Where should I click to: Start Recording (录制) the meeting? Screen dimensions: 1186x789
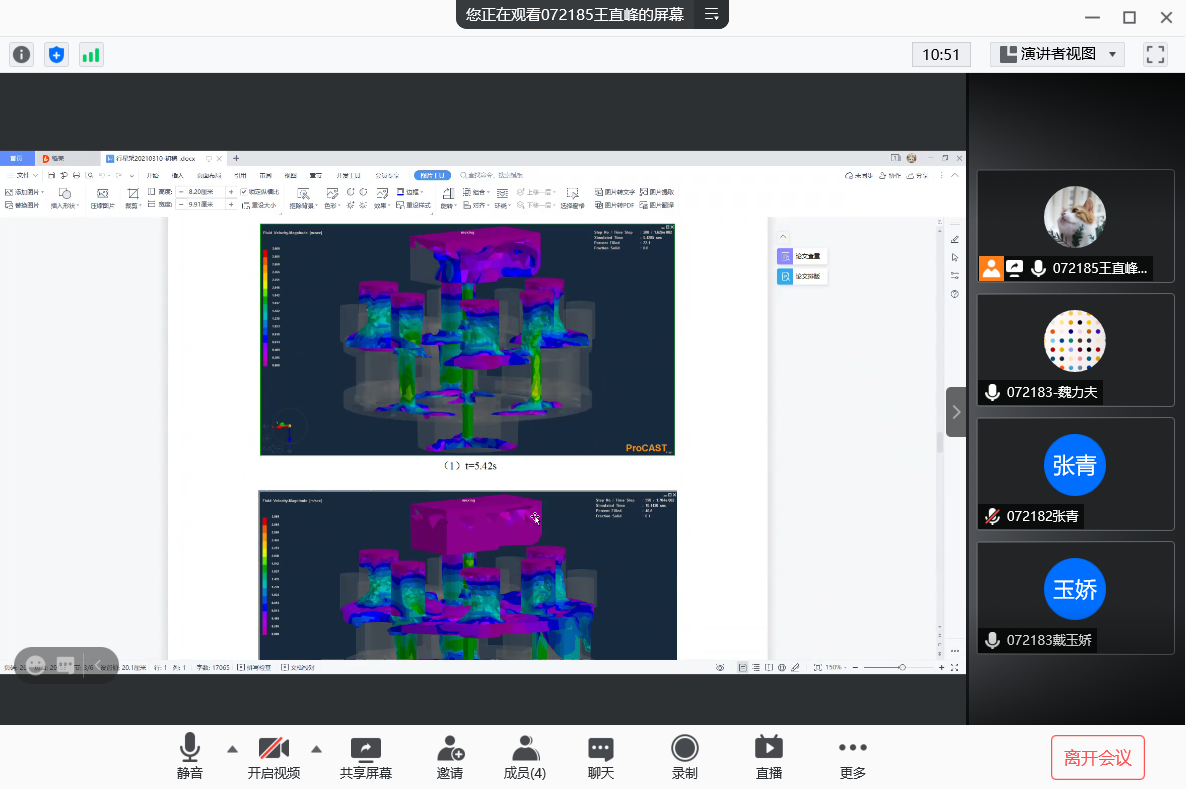(685, 758)
